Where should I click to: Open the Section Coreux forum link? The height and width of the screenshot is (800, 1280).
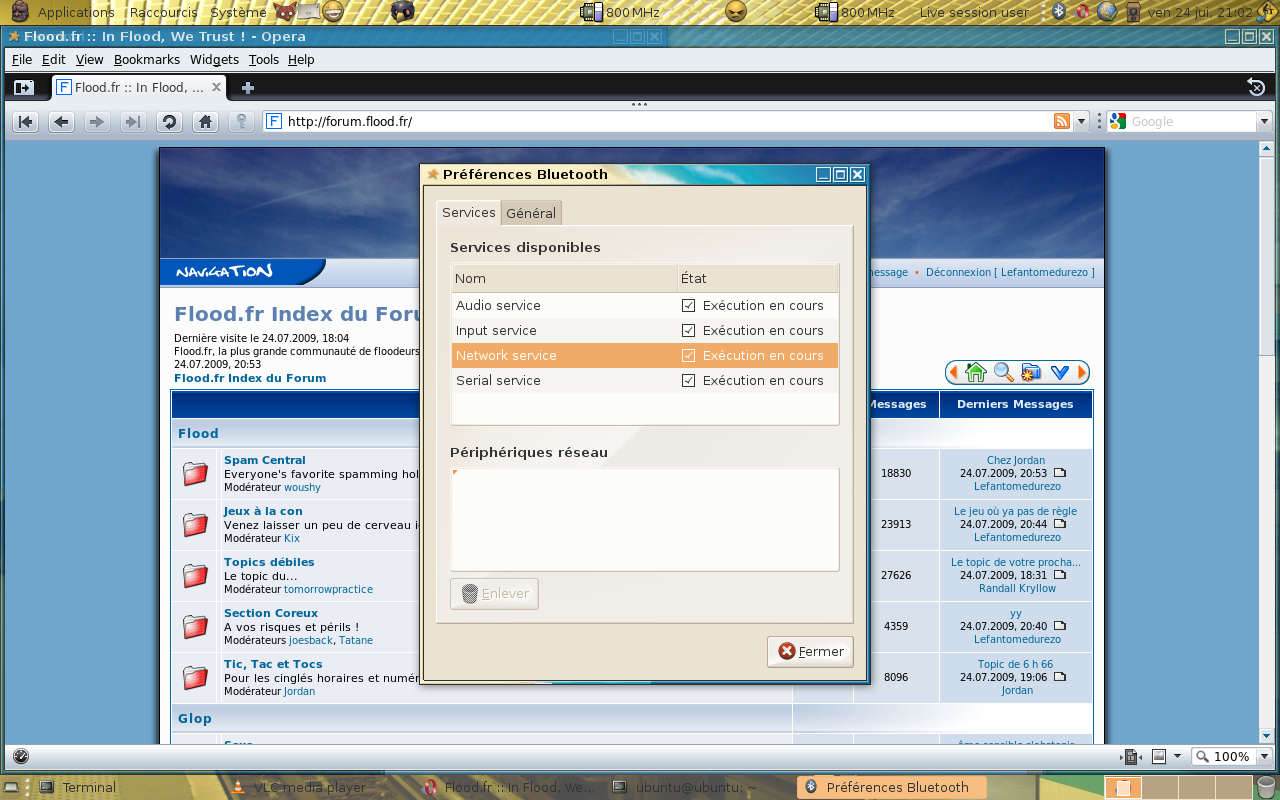(x=271, y=613)
